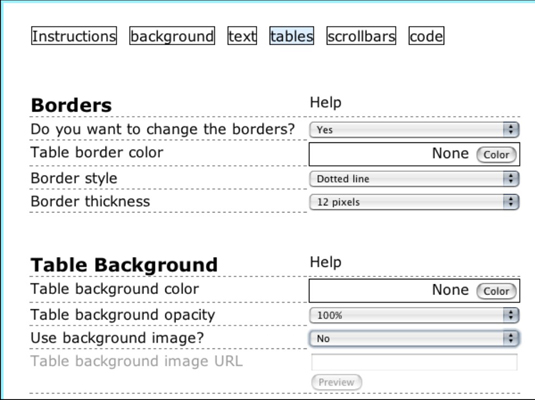Click Help next to Borders heading
The height and width of the screenshot is (400, 535).
pos(326,102)
